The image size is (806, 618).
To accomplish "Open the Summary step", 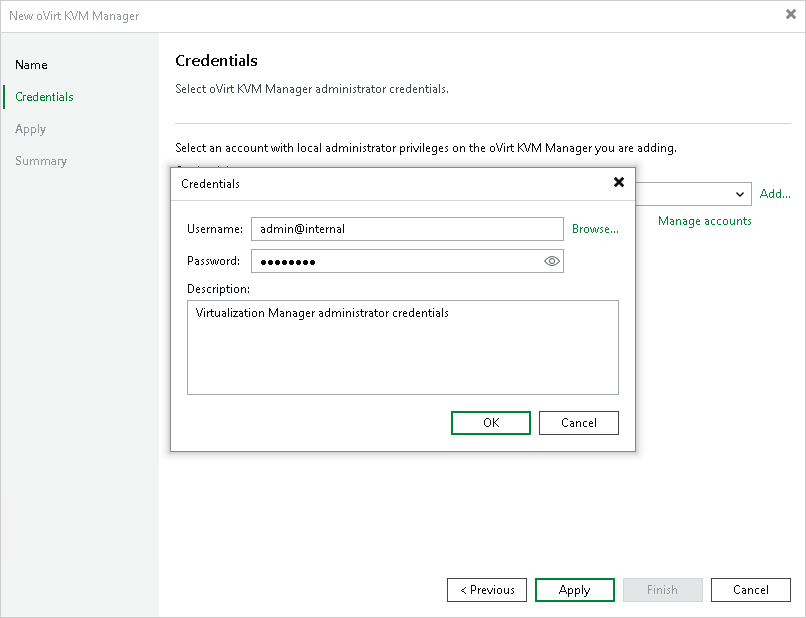I will click(x=41, y=161).
